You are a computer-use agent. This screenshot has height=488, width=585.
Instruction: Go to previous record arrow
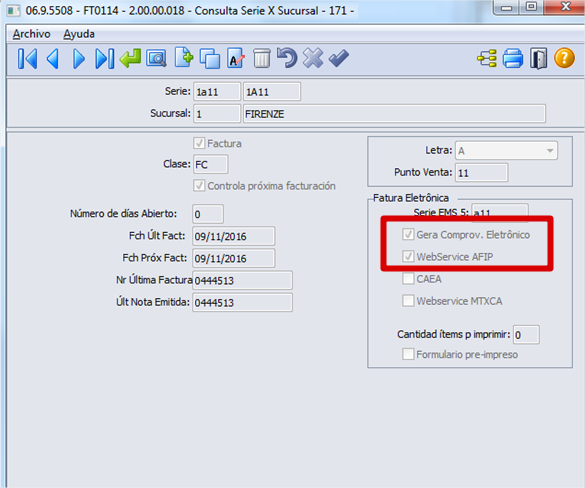click(x=53, y=59)
